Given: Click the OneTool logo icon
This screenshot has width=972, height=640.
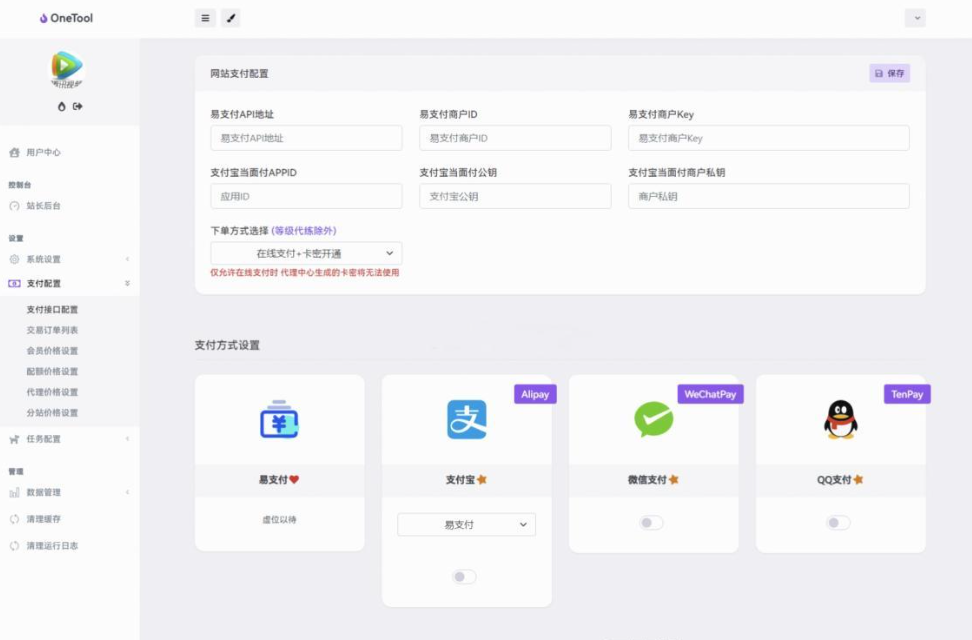Looking at the screenshot, I should point(42,17).
